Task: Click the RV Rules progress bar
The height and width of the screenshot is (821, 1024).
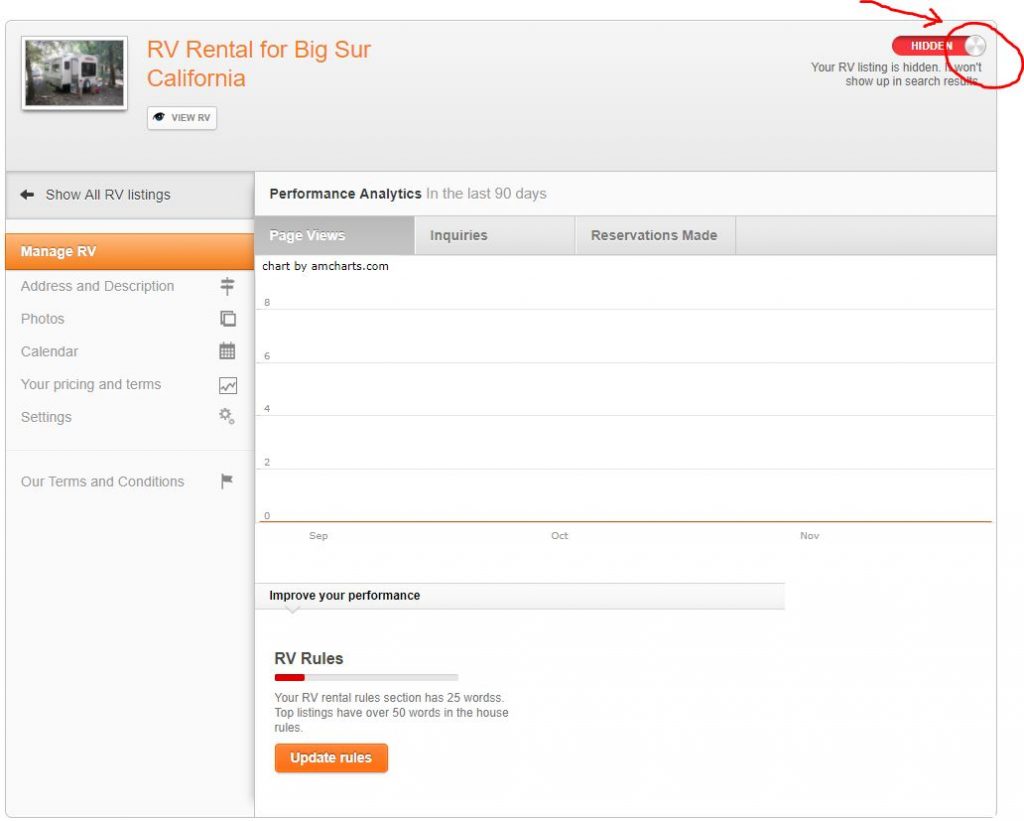Action: click(x=366, y=678)
